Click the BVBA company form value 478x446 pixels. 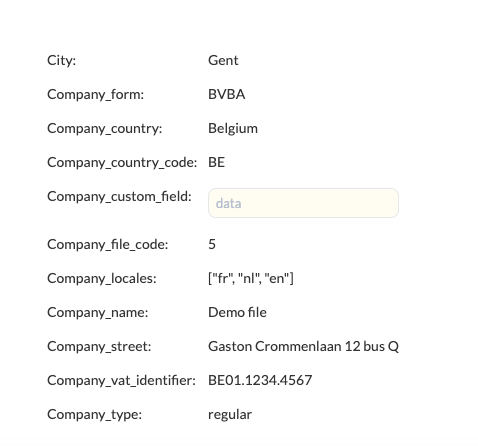tap(227, 94)
